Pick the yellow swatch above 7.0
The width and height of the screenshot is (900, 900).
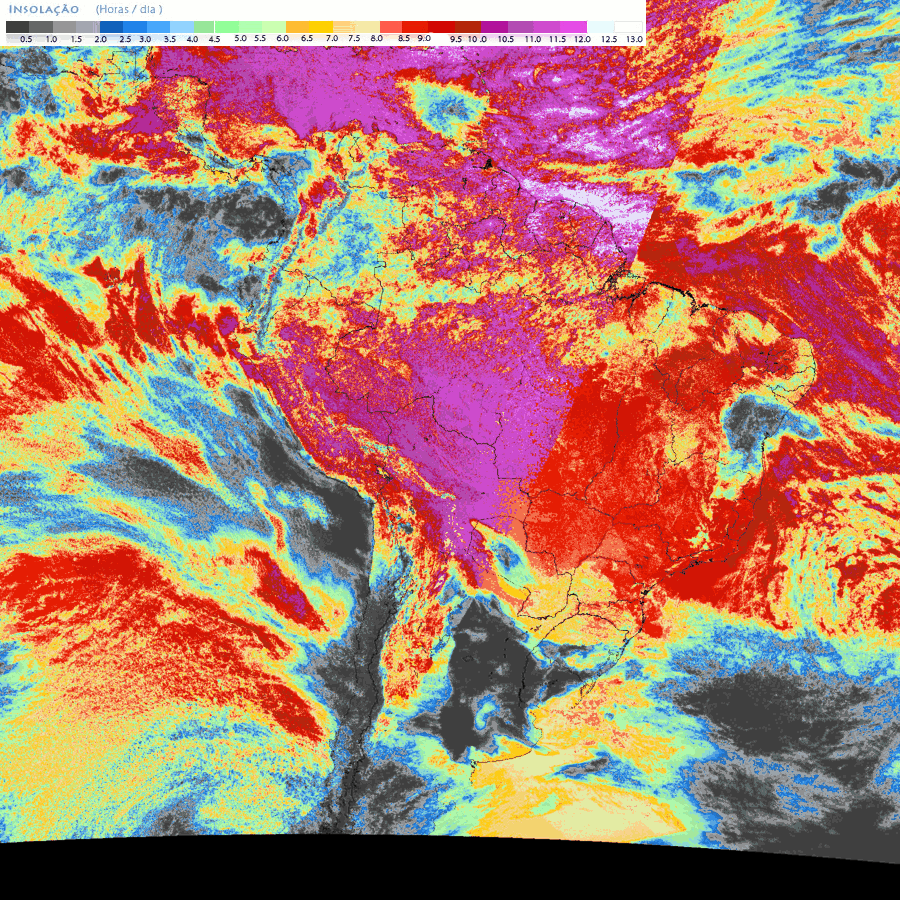click(x=321, y=27)
